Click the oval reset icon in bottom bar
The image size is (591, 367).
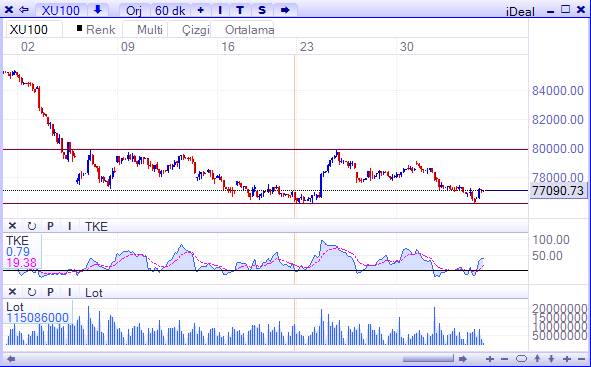(521, 359)
